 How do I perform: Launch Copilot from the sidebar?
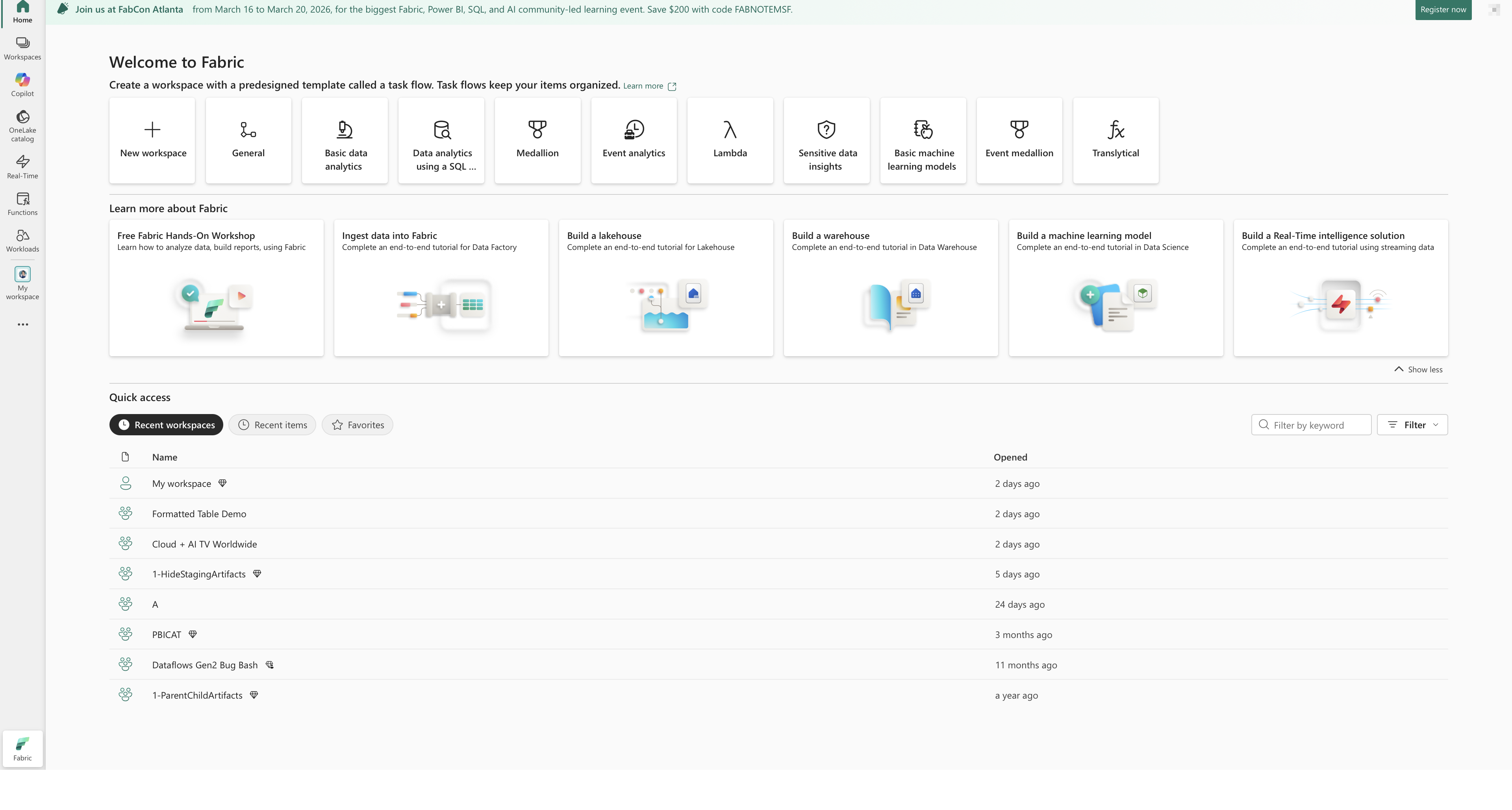click(x=22, y=85)
